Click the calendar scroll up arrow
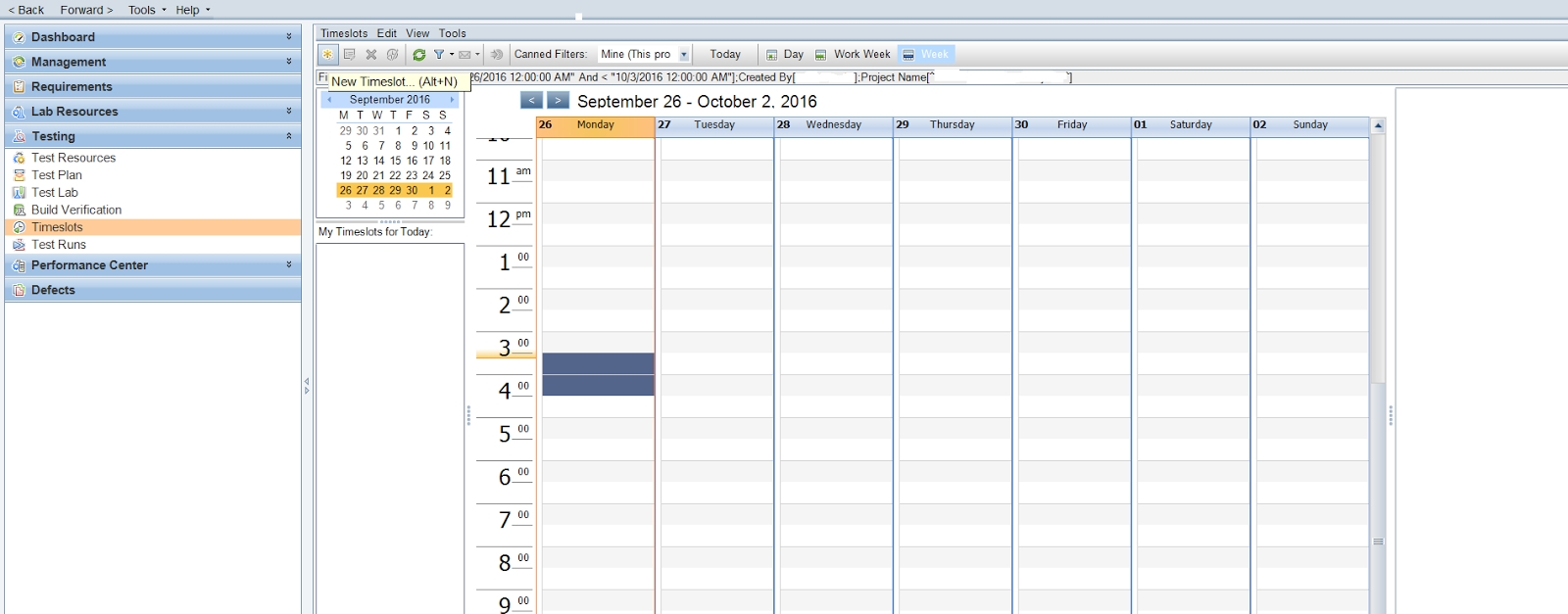Screen dimensions: 1568x614 1378,125
